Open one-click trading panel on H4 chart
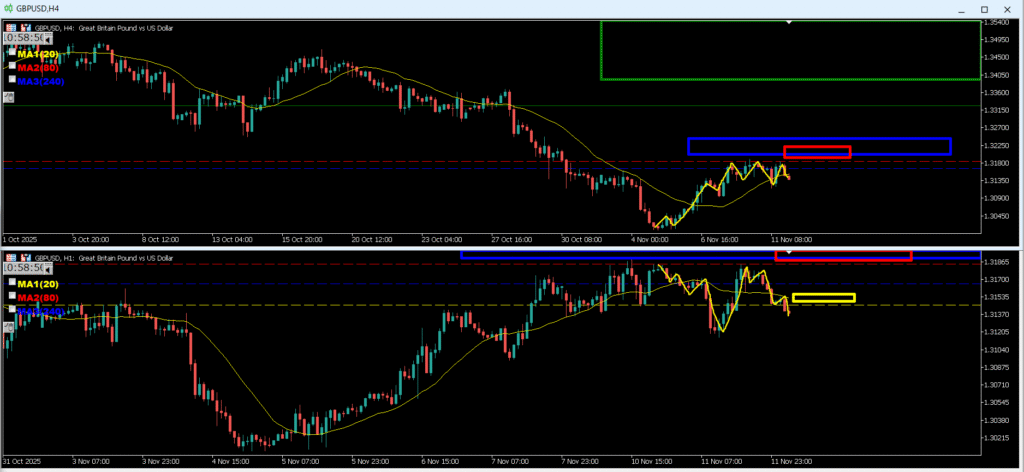Viewport: 1024px width, 472px height. (x=10, y=28)
